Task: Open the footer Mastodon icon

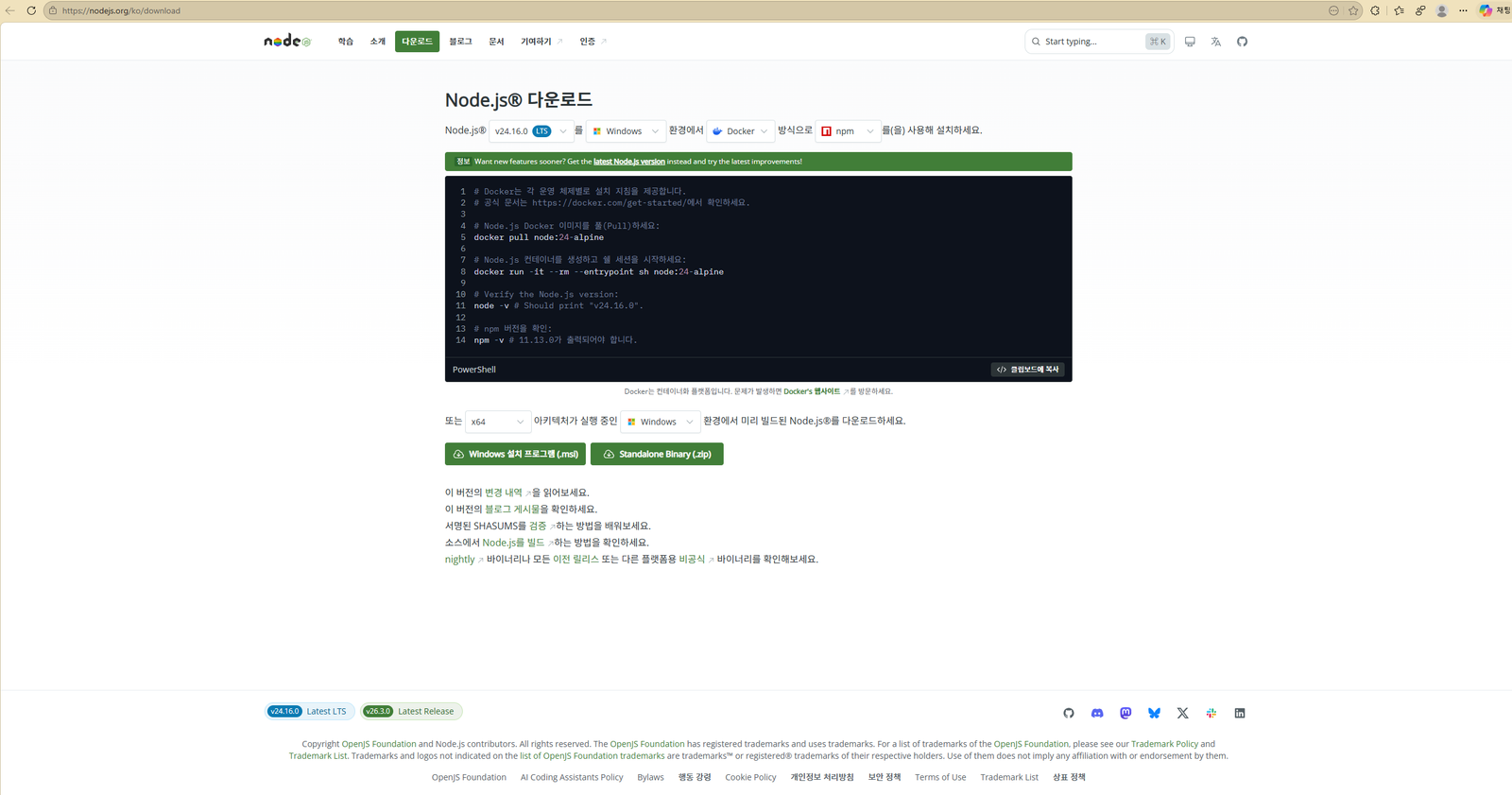Action: (1125, 713)
